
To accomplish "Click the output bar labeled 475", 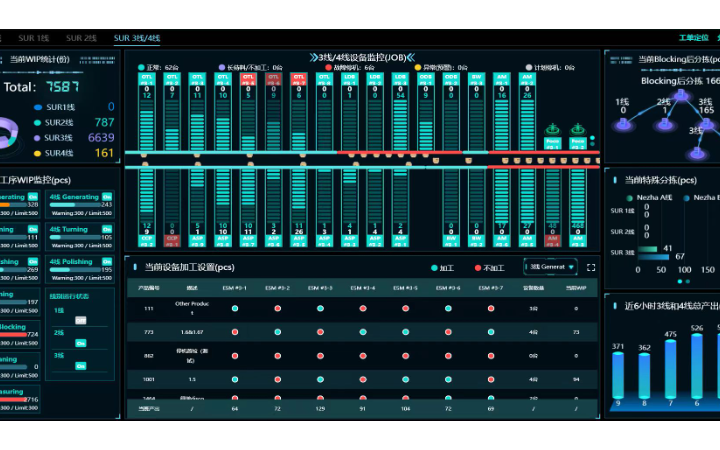I will pyautogui.click(x=670, y=369).
